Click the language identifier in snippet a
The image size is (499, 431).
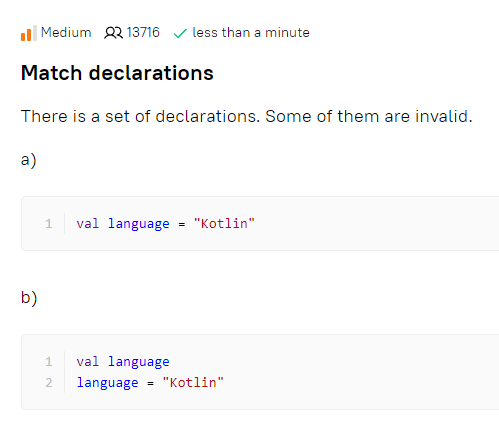coord(139,224)
